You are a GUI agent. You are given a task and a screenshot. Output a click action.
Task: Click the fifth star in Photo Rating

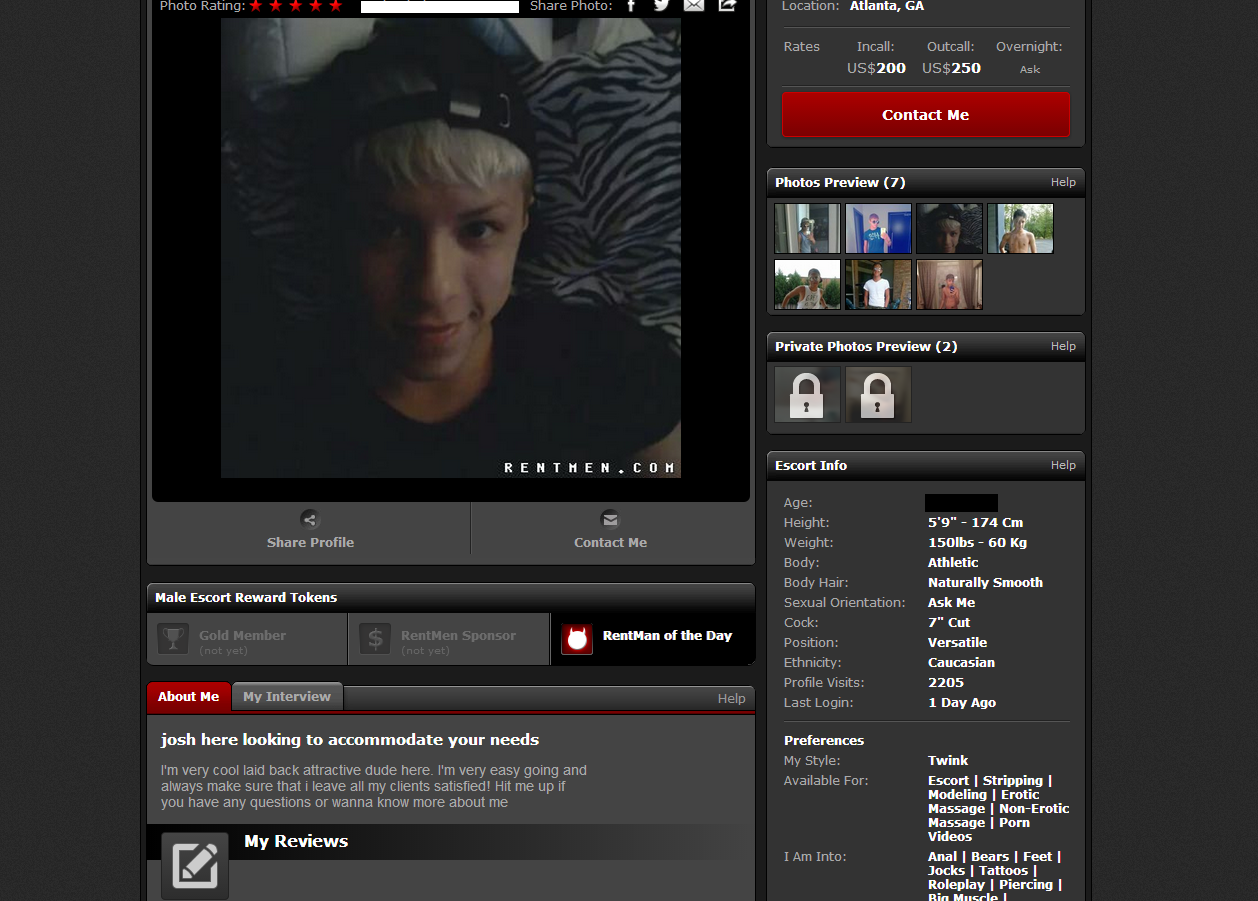click(335, 6)
